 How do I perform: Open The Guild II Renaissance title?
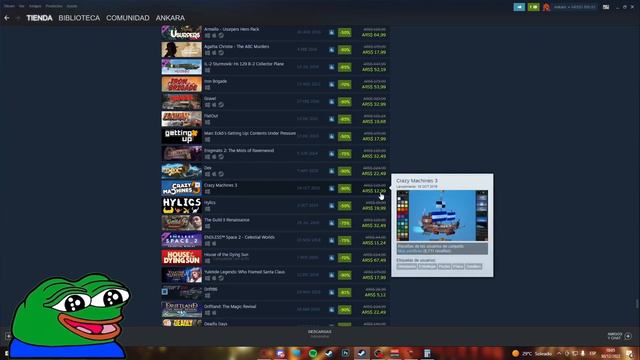[x=227, y=220]
